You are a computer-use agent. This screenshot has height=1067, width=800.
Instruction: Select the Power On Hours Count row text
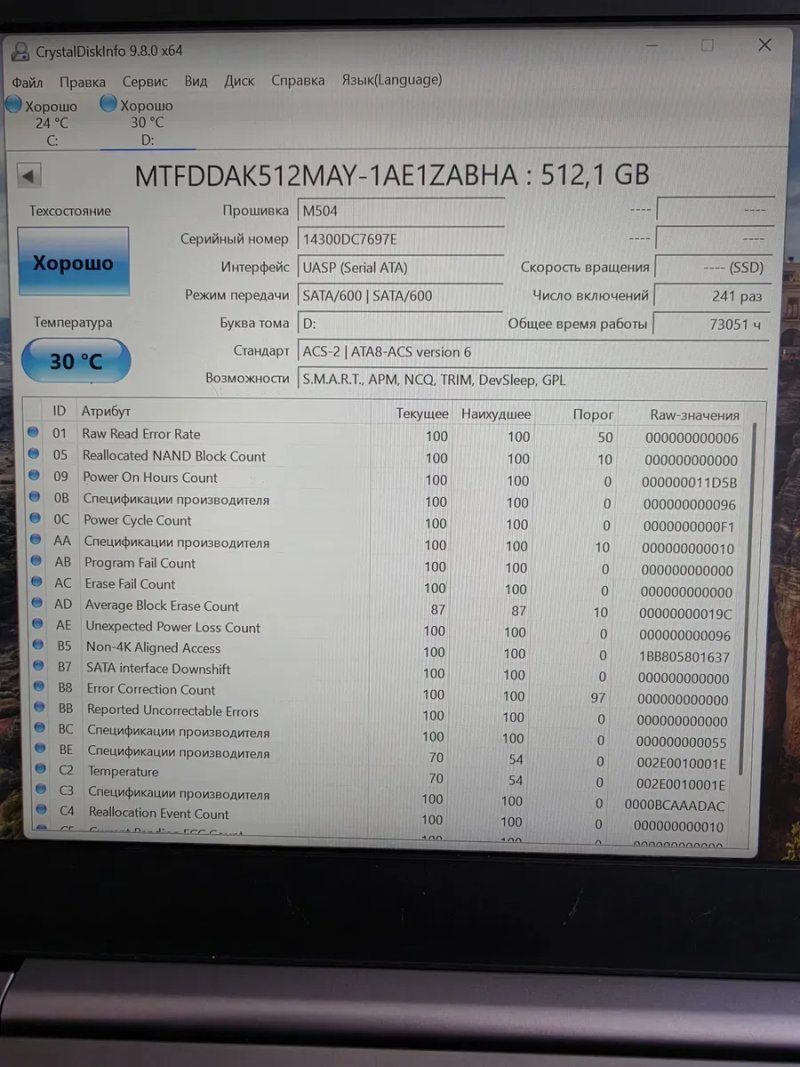(x=150, y=477)
